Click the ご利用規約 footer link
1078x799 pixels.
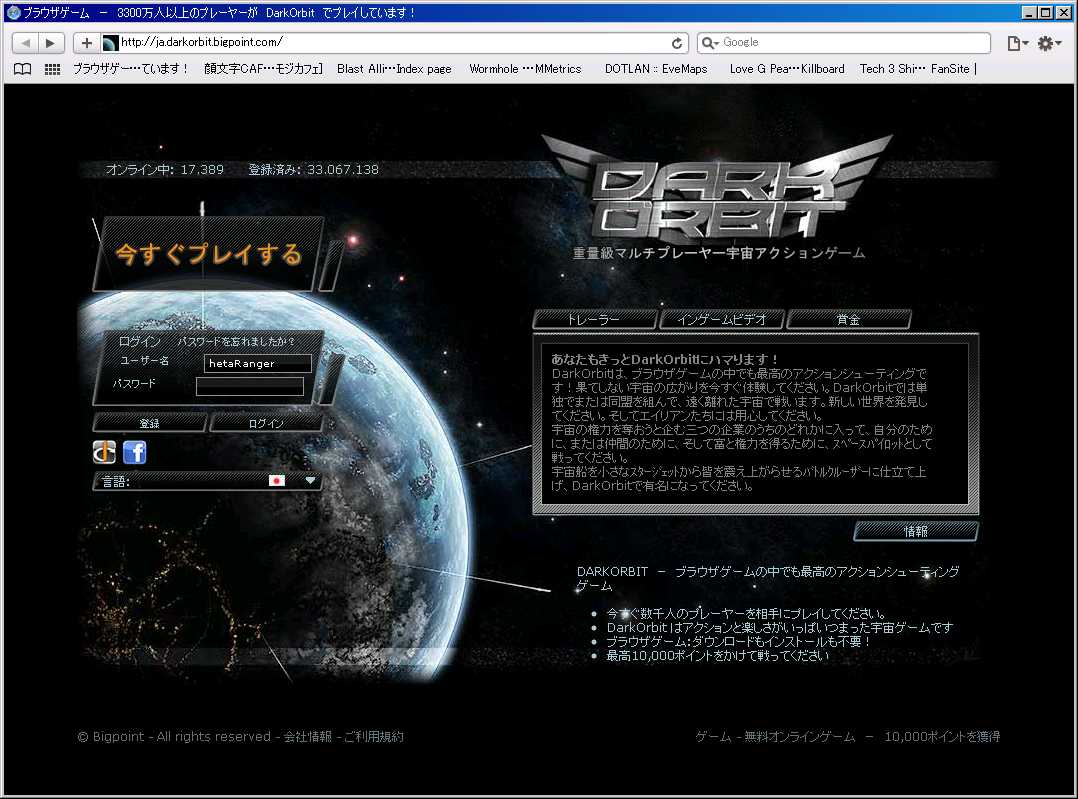373,736
